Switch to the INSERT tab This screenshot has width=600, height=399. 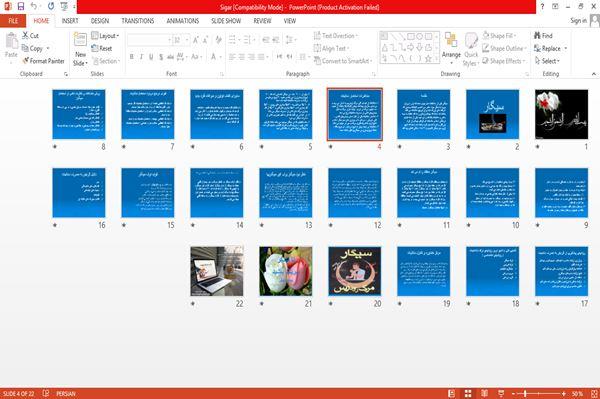point(70,21)
